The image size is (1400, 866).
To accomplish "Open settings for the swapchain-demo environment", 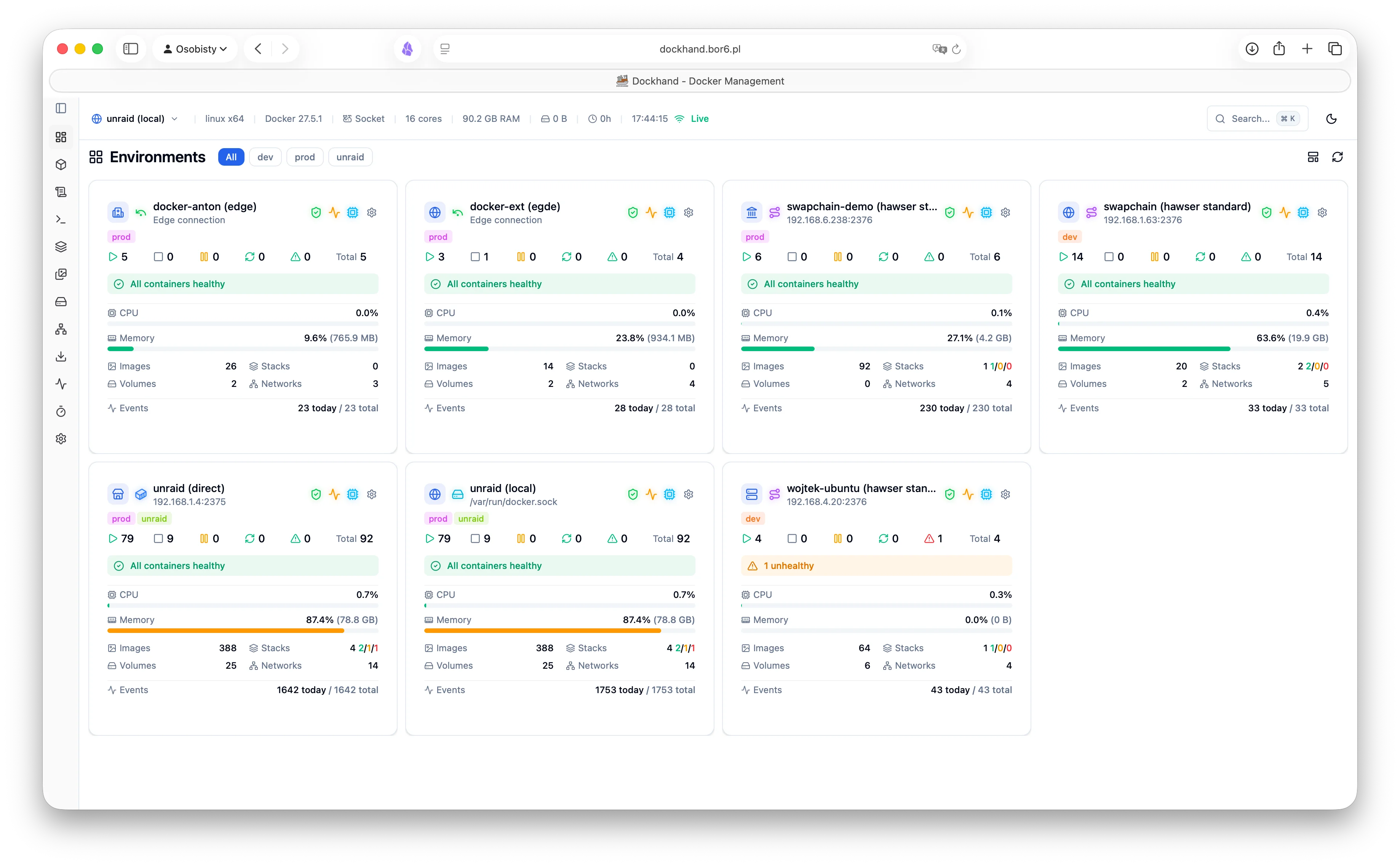I will coord(1005,213).
